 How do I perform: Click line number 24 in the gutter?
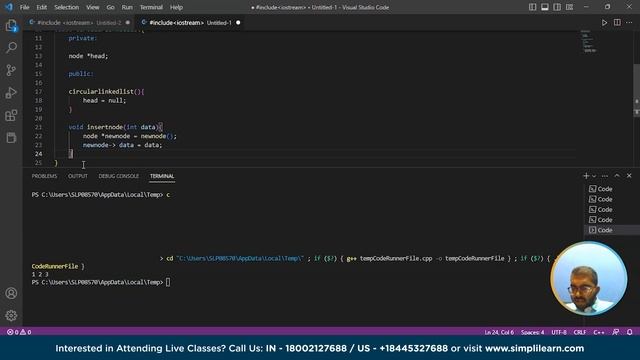tap(38, 154)
